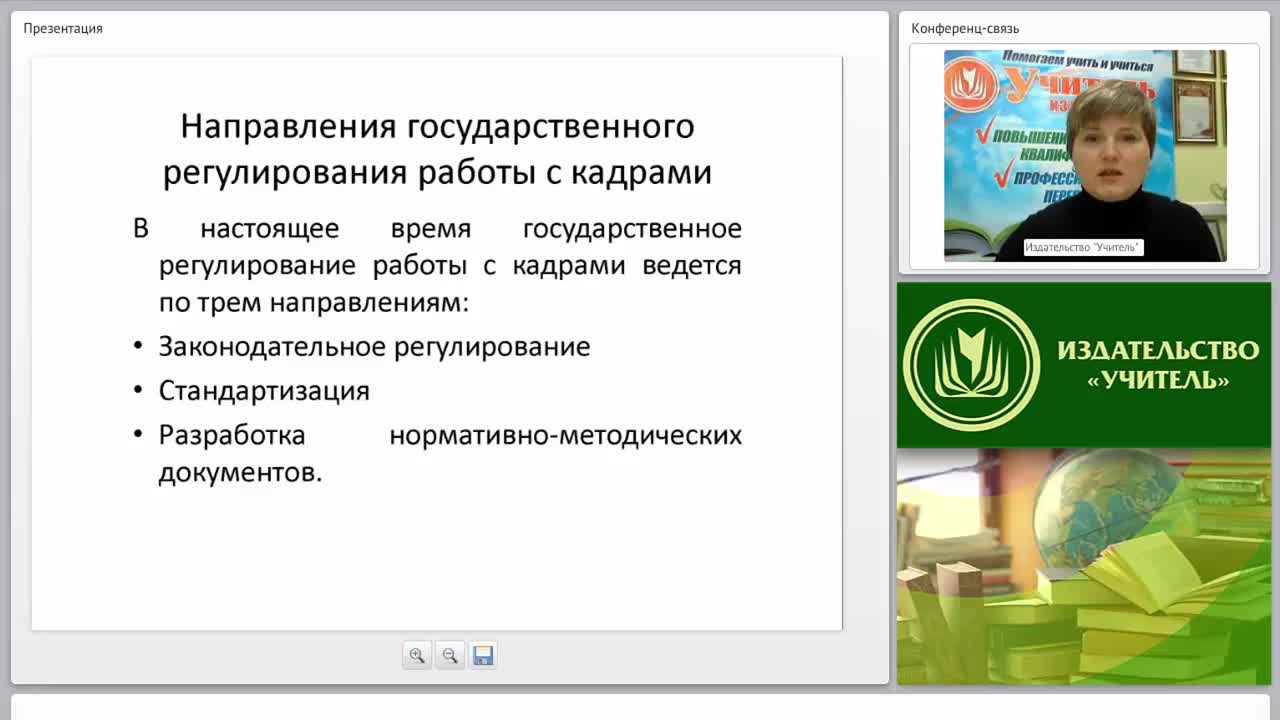Save the presentation with the floppy disk icon
The width and height of the screenshot is (1280, 720).
pyautogui.click(x=483, y=656)
